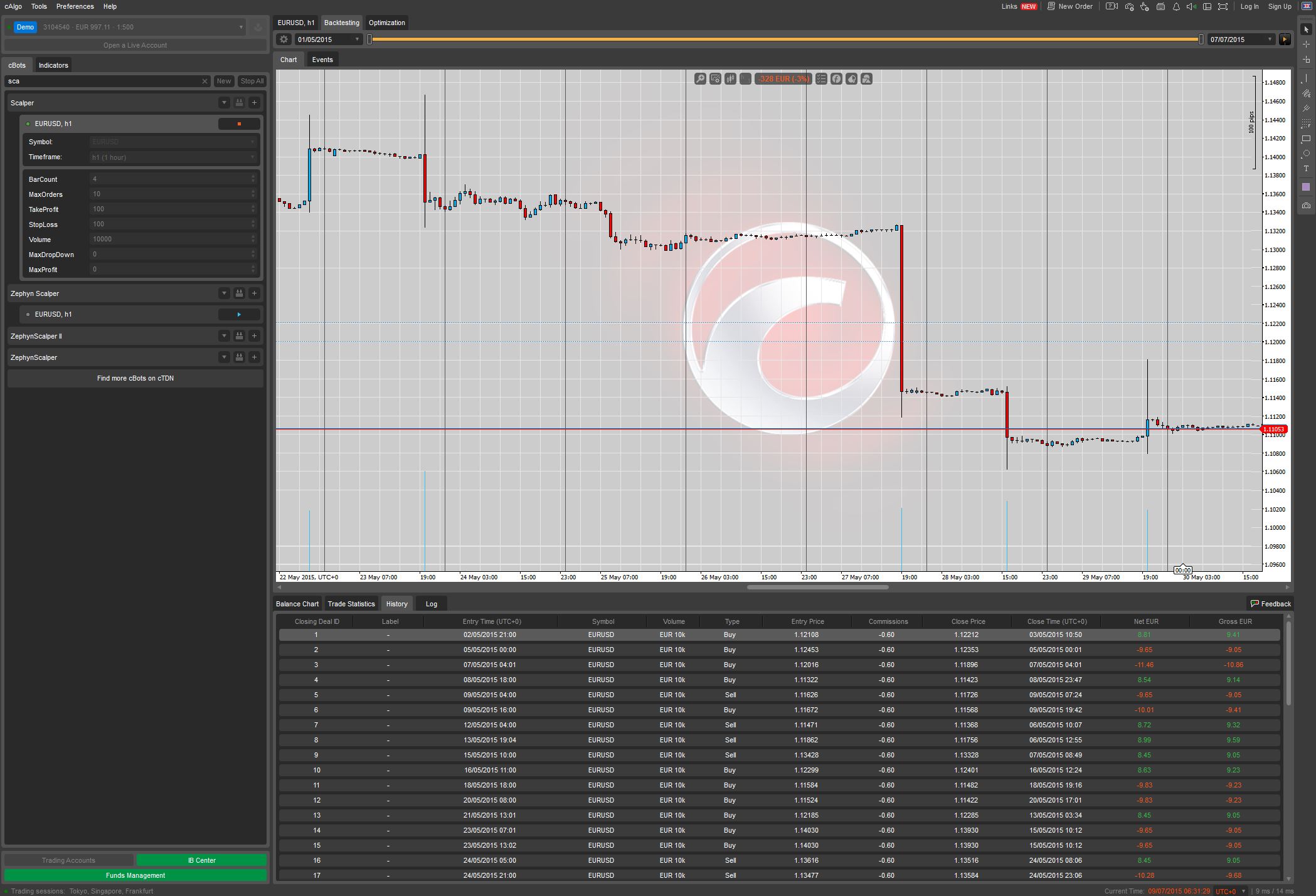Open the Preferences menu
Viewport: 1316px width, 896px height.
(75, 6)
